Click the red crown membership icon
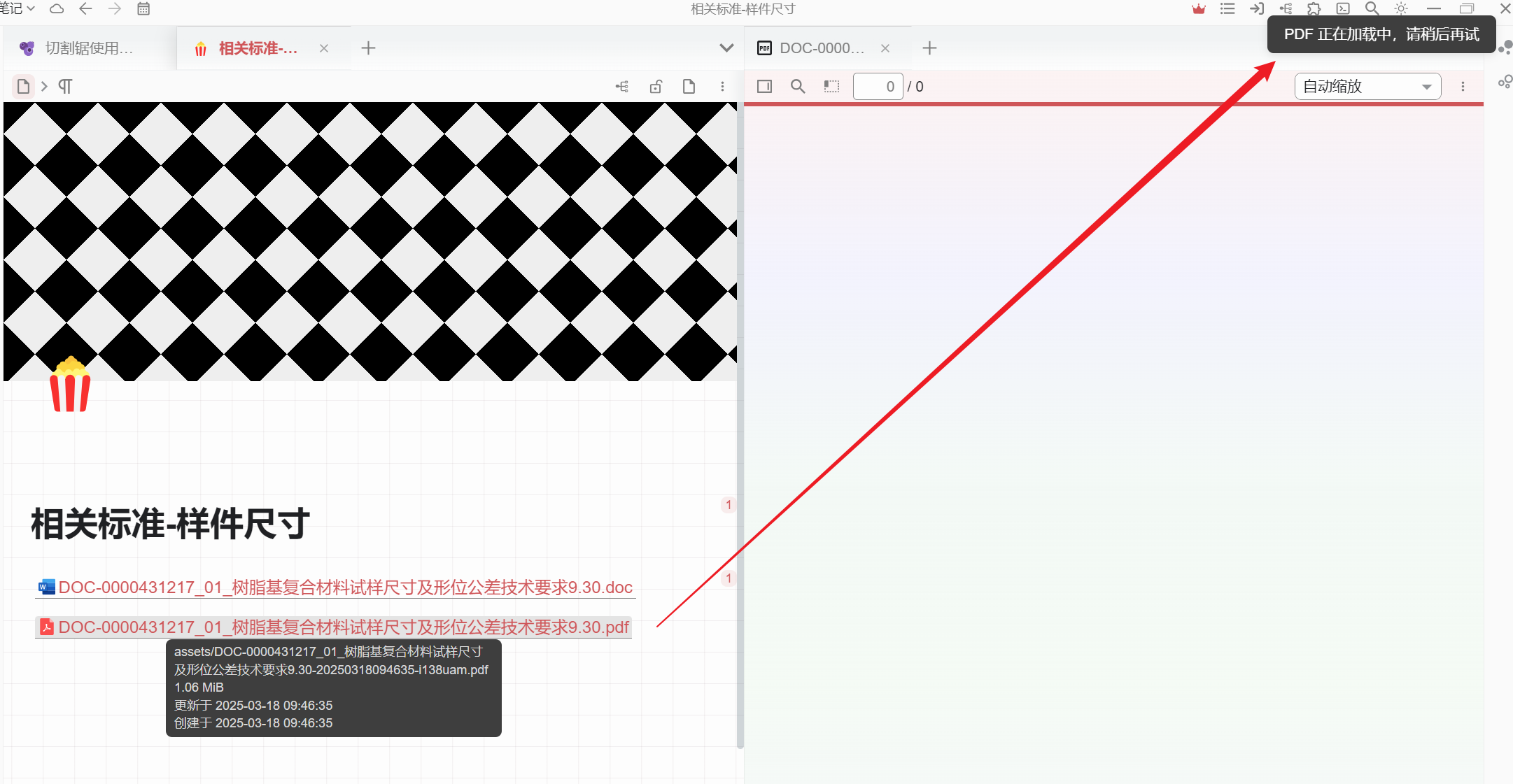The height and width of the screenshot is (784, 1513). (x=1199, y=9)
